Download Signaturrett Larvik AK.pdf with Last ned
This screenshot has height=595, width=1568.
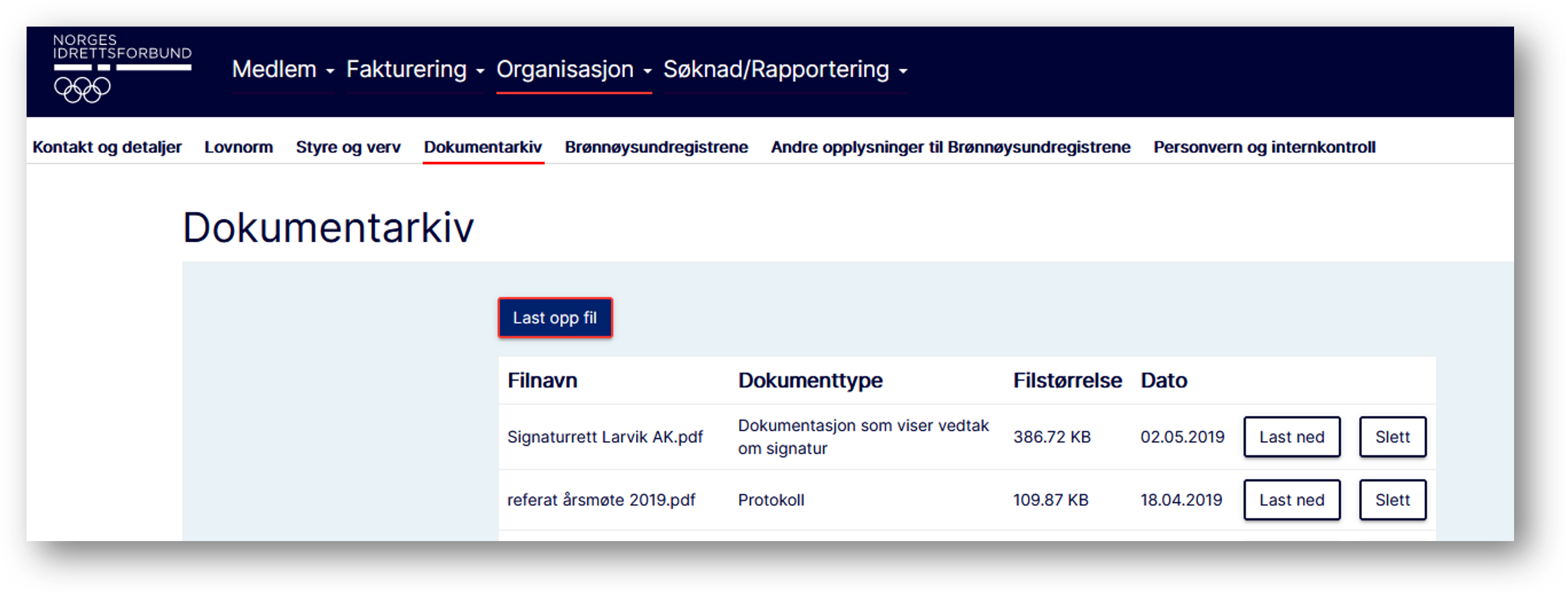point(1292,437)
